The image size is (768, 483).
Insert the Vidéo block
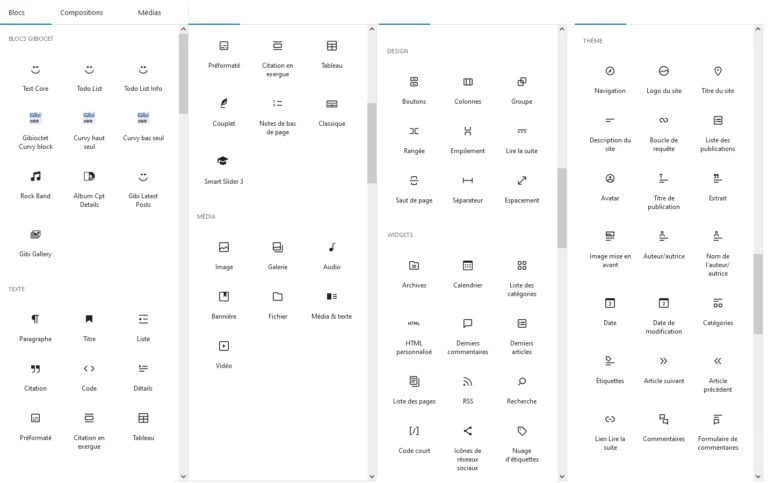click(224, 355)
